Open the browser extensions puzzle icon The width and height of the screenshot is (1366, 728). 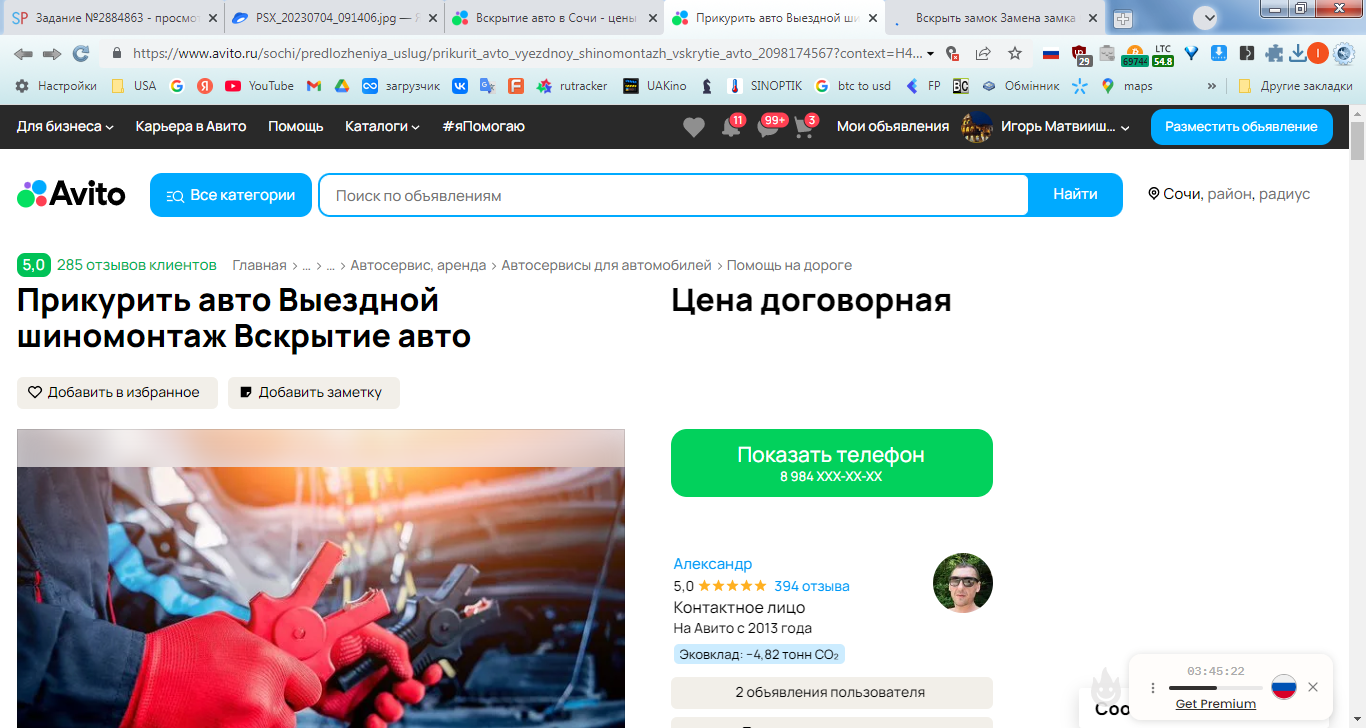tap(1275, 54)
